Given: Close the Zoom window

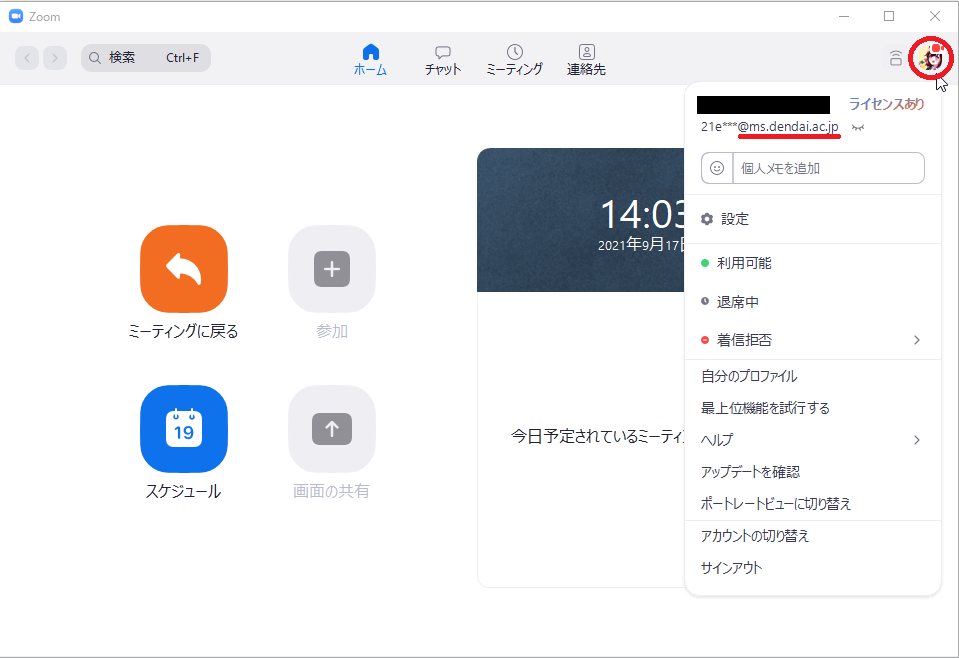Looking at the screenshot, I should pos(935,17).
